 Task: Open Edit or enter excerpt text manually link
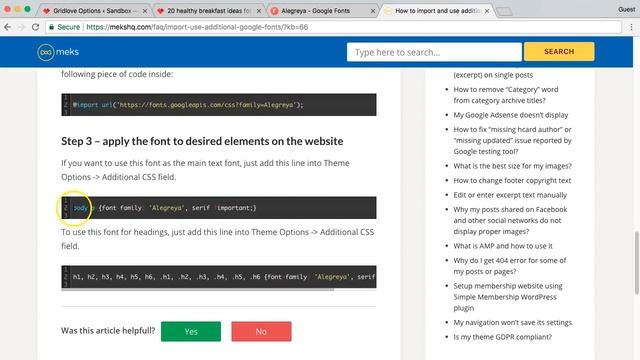coord(510,195)
